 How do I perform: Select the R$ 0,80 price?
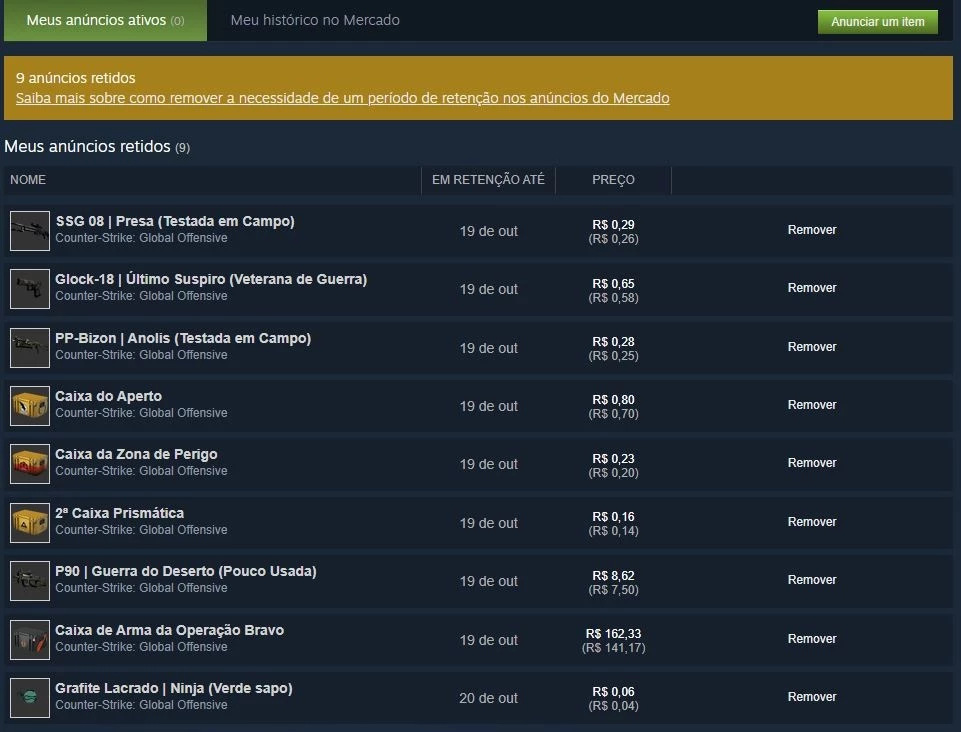point(613,400)
